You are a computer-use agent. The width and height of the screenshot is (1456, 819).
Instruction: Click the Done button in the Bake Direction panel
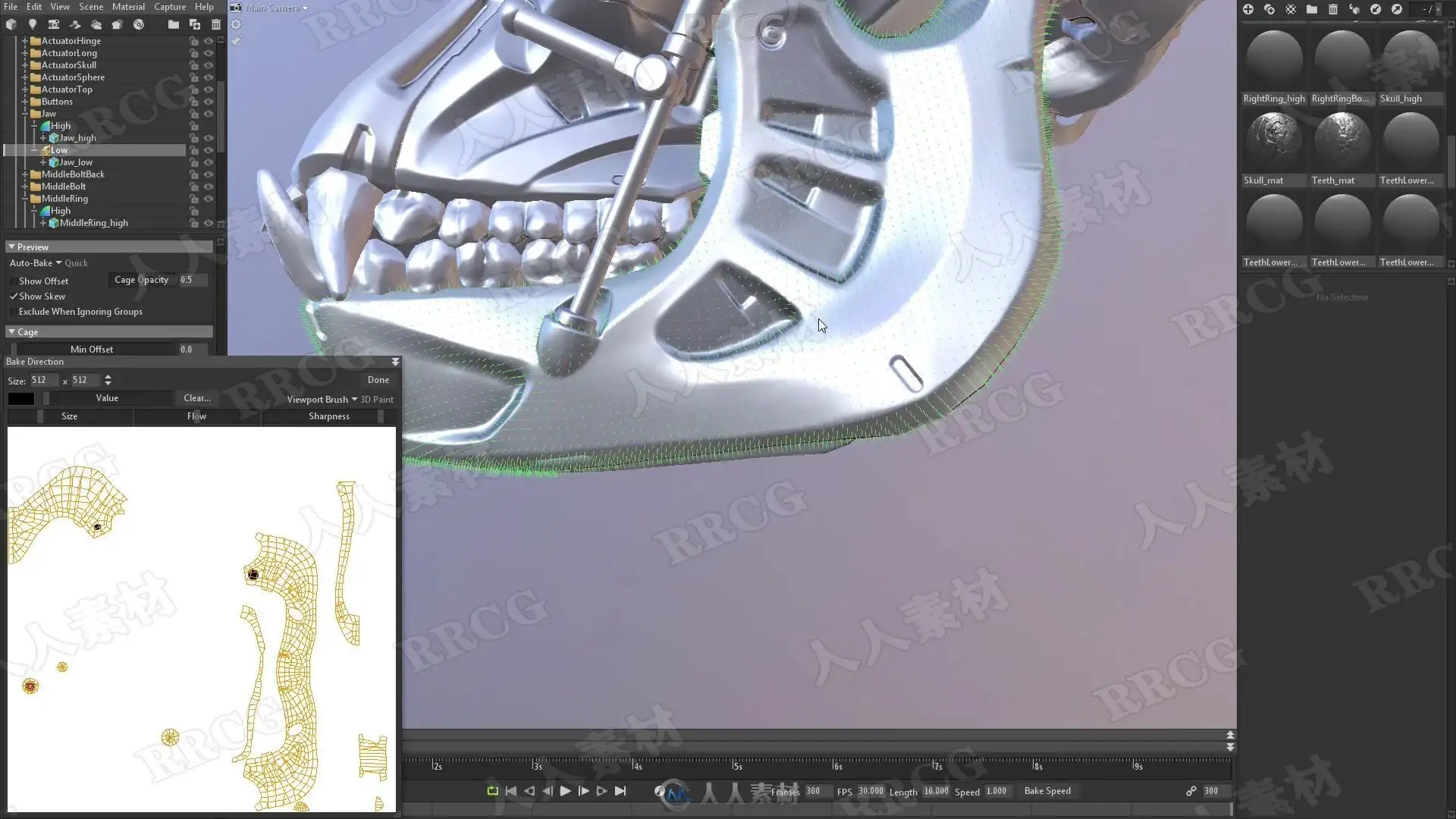click(x=378, y=380)
